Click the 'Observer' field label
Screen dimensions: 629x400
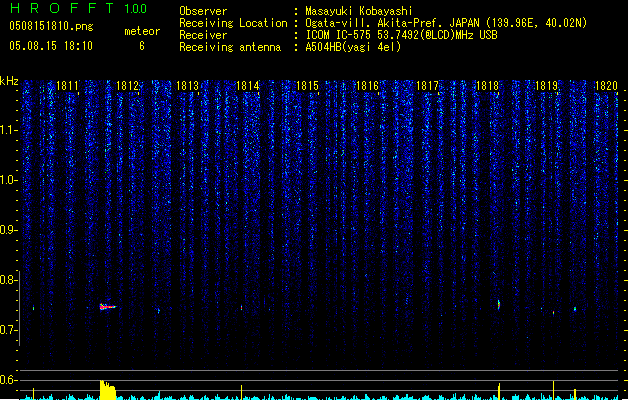[x=203, y=11]
